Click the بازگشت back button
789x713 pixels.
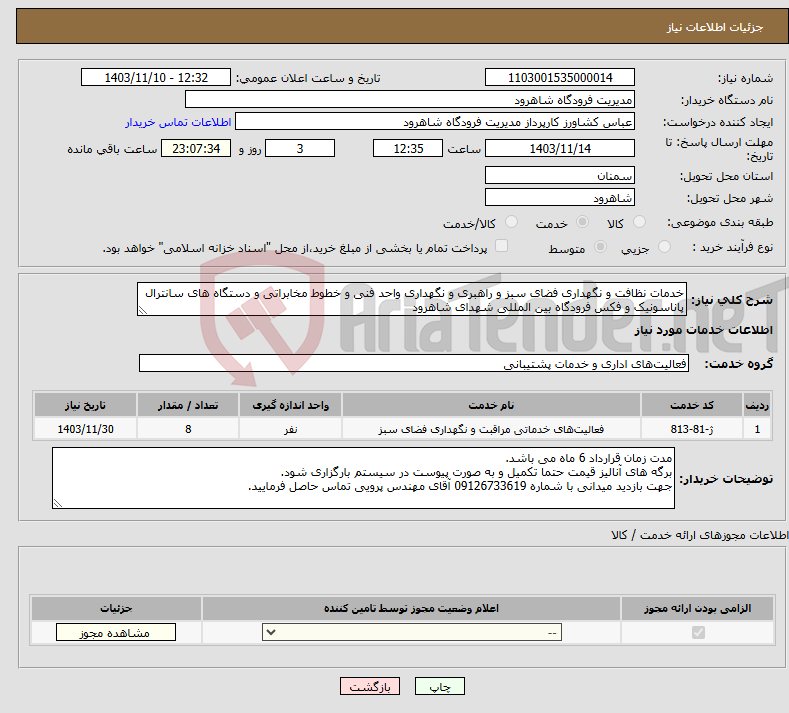tap(370, 686)
